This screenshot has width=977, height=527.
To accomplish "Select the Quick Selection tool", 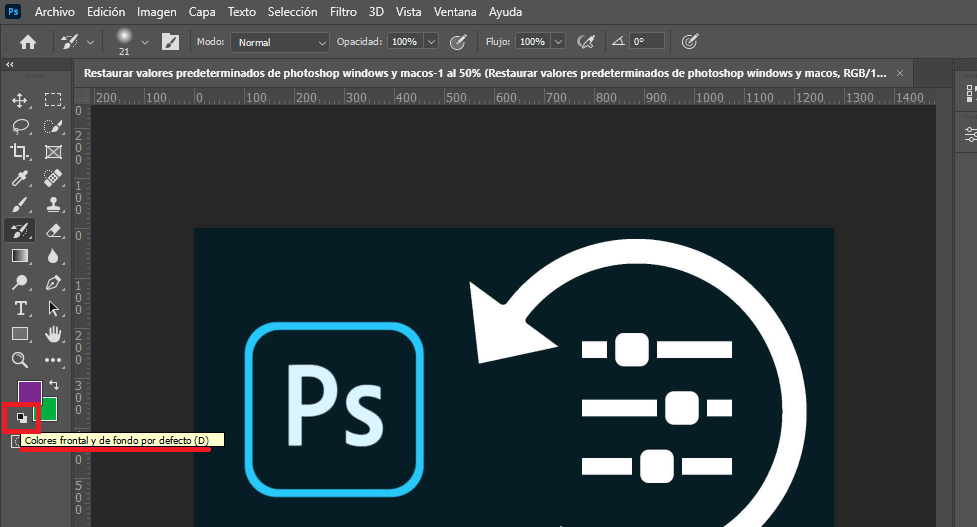I will 53,126.
